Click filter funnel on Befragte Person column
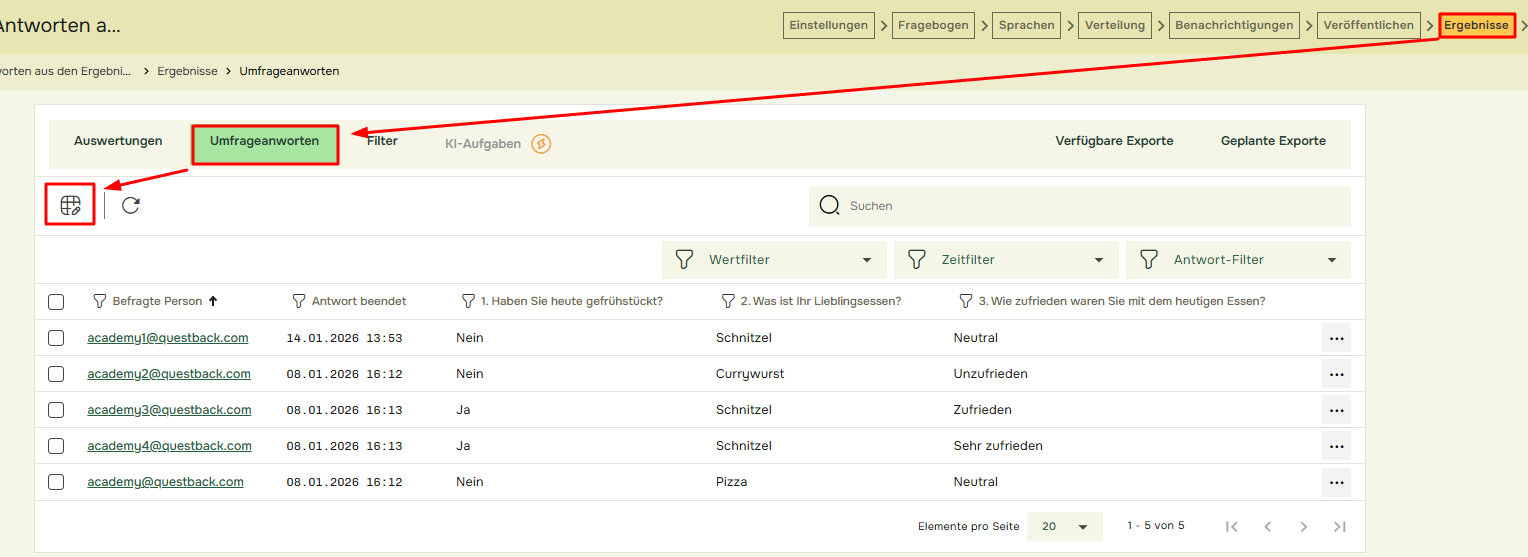1528x557 pixels. tap(99, 301)
